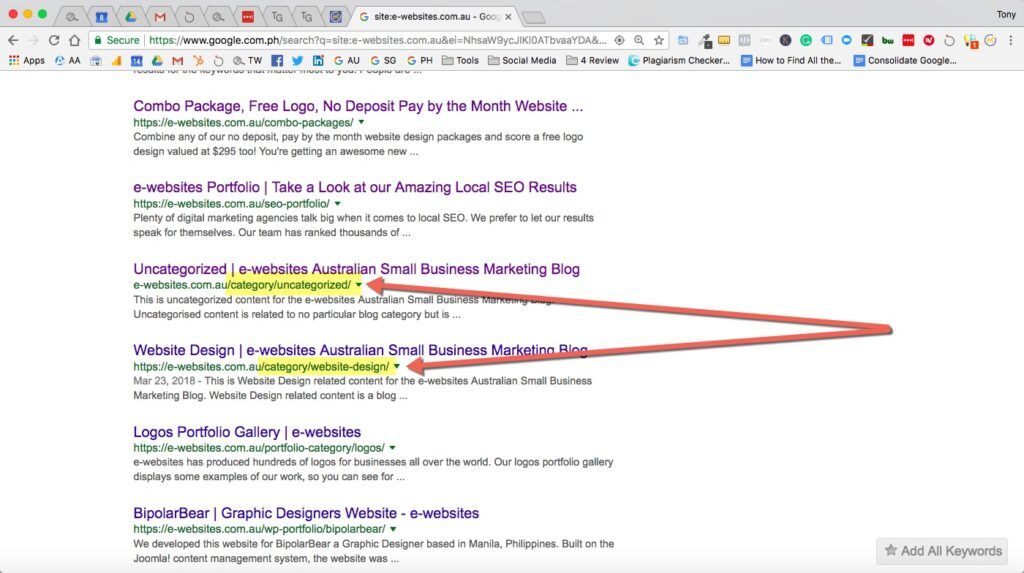Open 'Consolidate Google...' bookmark
The height and width of the screenshot is (573, 1024).
pos(905,60)
